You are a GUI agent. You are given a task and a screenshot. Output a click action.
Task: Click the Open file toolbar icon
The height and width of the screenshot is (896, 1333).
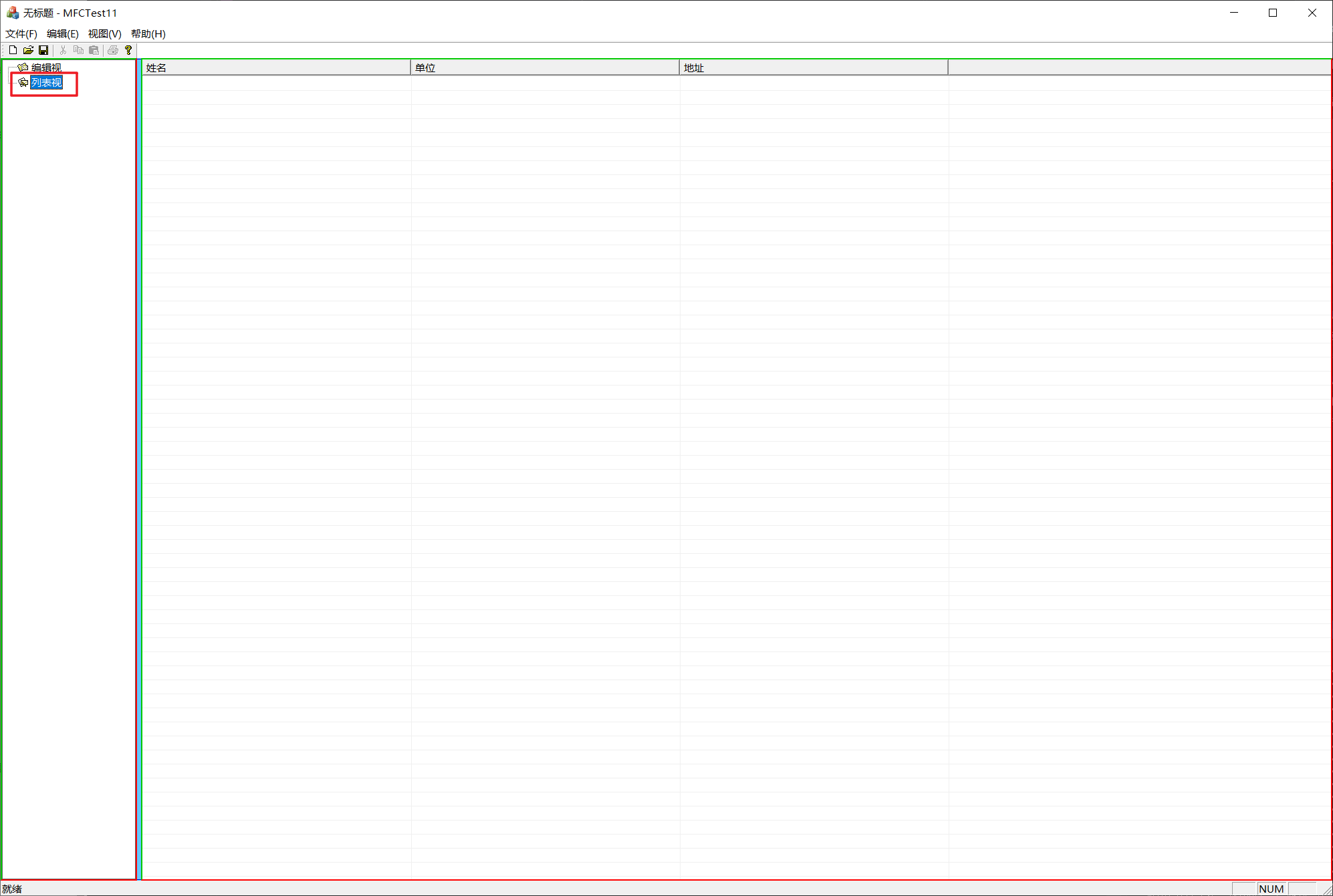[x=28, y=50]
